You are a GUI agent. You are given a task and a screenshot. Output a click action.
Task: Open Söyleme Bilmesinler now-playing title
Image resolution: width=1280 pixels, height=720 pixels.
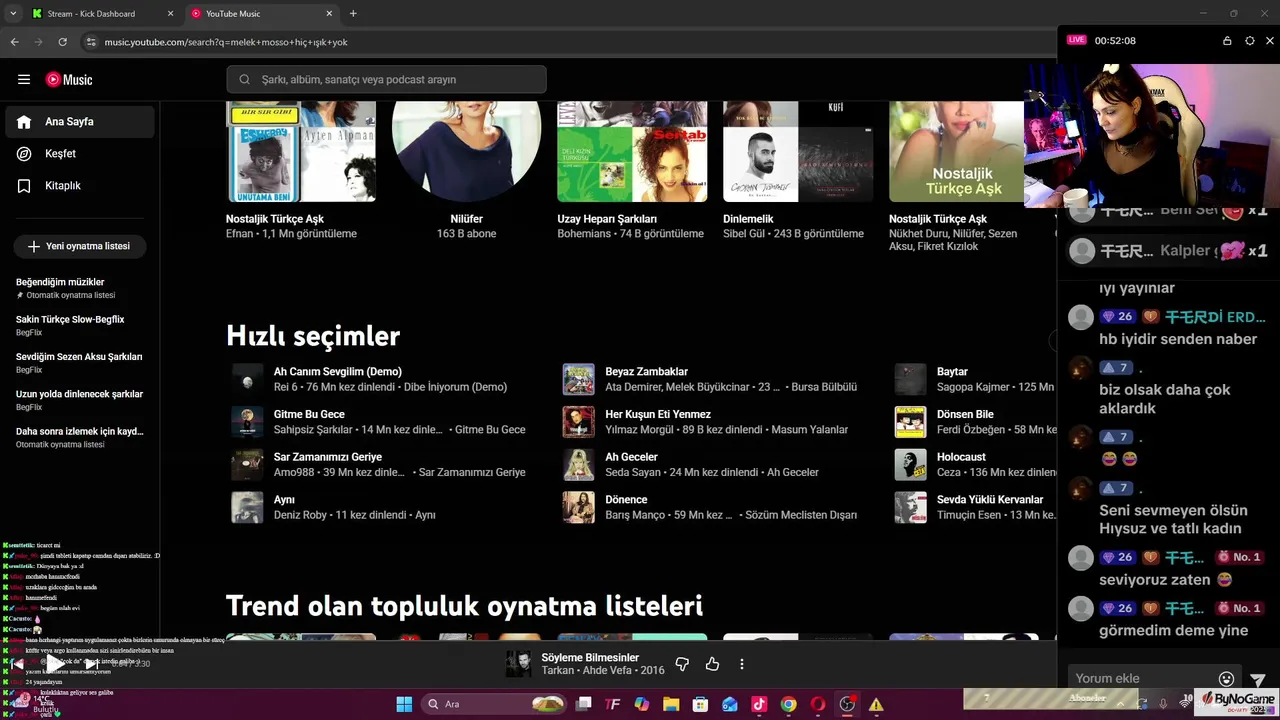coord(590,658)
